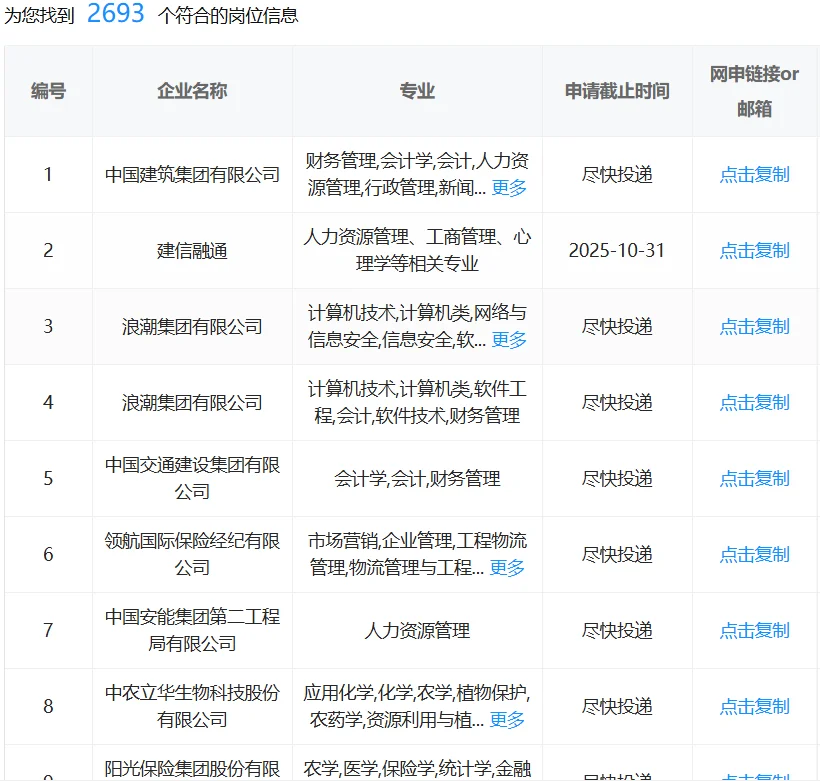This screenshot has height=781, width=820.
Task: Select the company name 中国交通建设集团有限公司
Action: pos(192,478)
